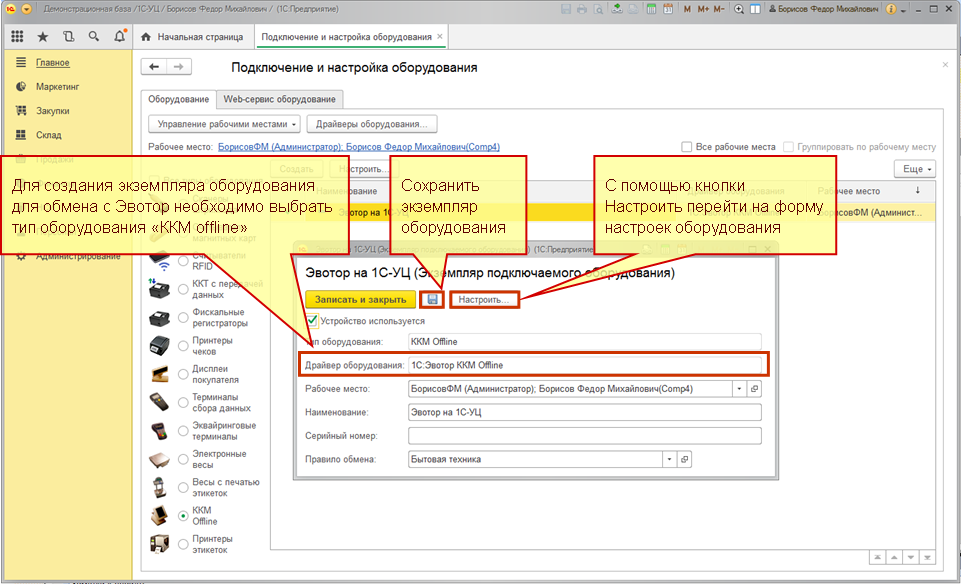Click the Back arrow button
The height and width of the screenshot is (584, 962).
pyautogui.click(x=154, y=67)
